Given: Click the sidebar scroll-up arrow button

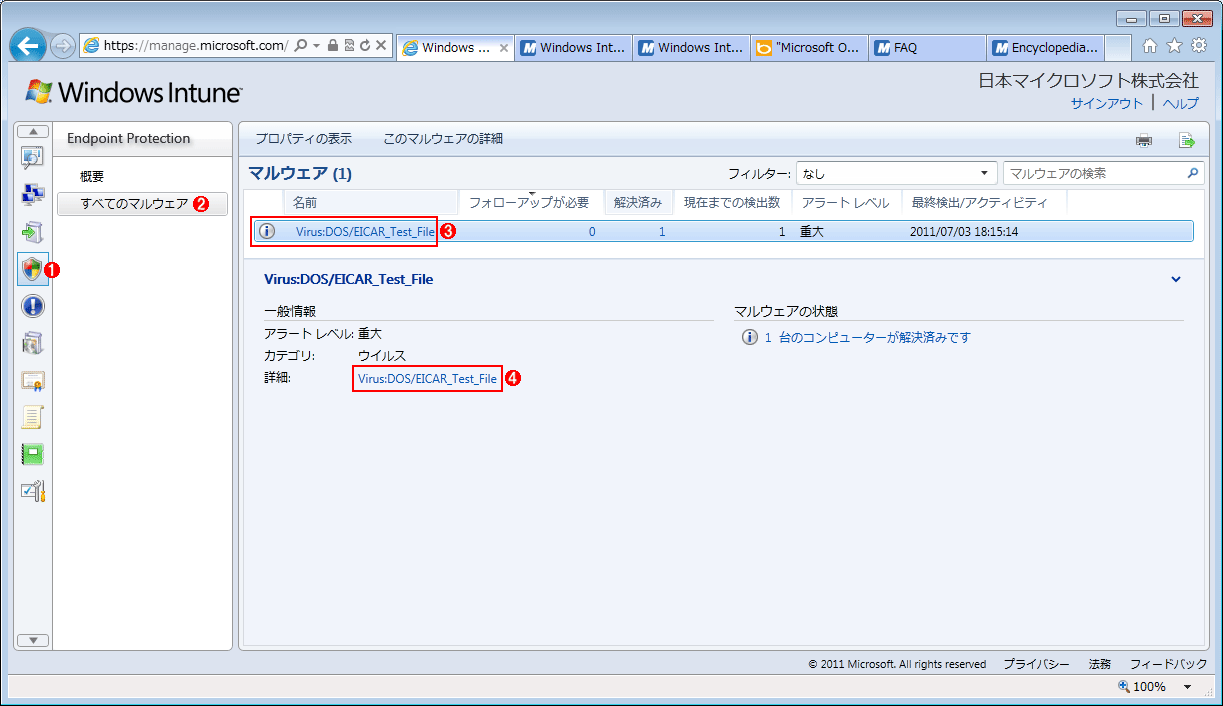Looking at the screenshot, I should point(33,131).
